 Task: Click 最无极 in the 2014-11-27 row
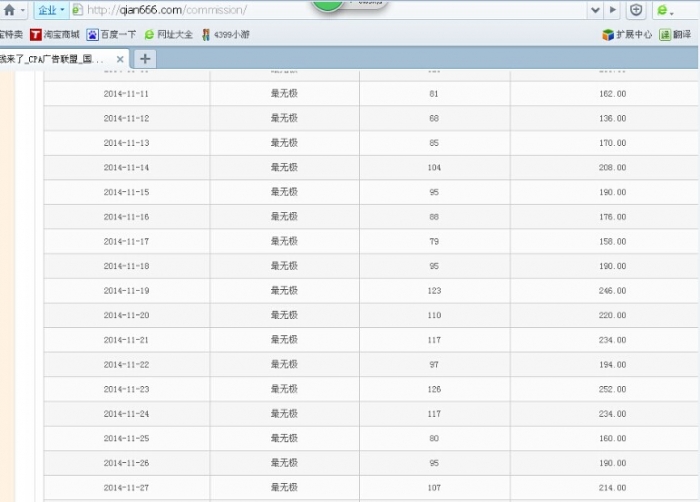[284, 487]
